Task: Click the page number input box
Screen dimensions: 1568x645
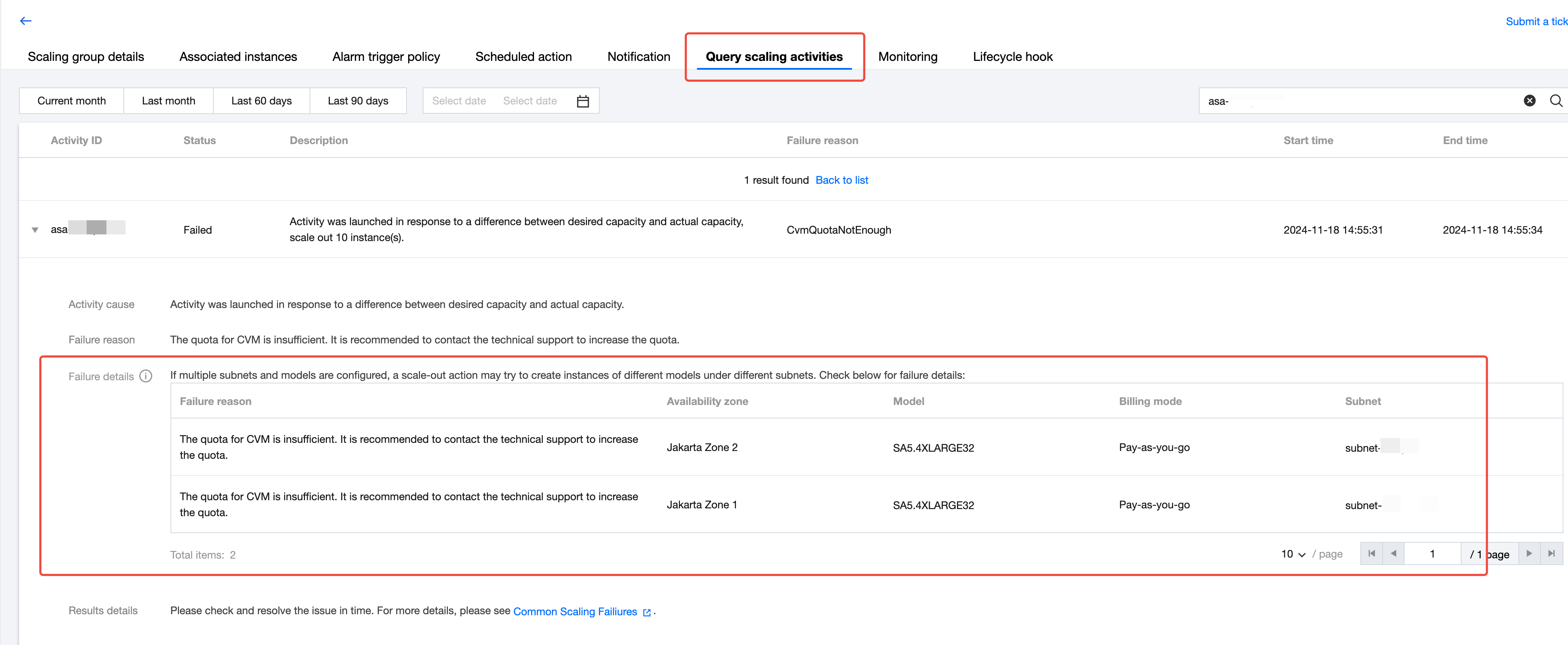Action: 1432,554
